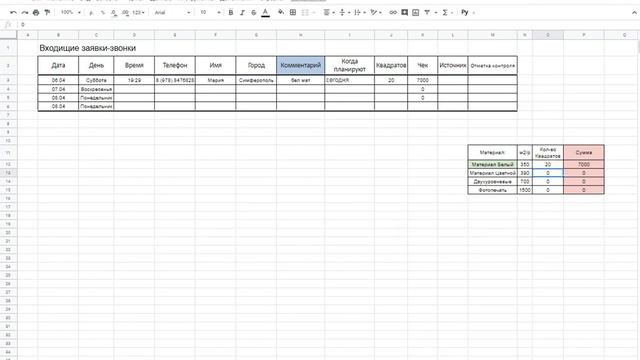Click the '1500' price cell
The image size is (640, 360).
coord(524,190)
